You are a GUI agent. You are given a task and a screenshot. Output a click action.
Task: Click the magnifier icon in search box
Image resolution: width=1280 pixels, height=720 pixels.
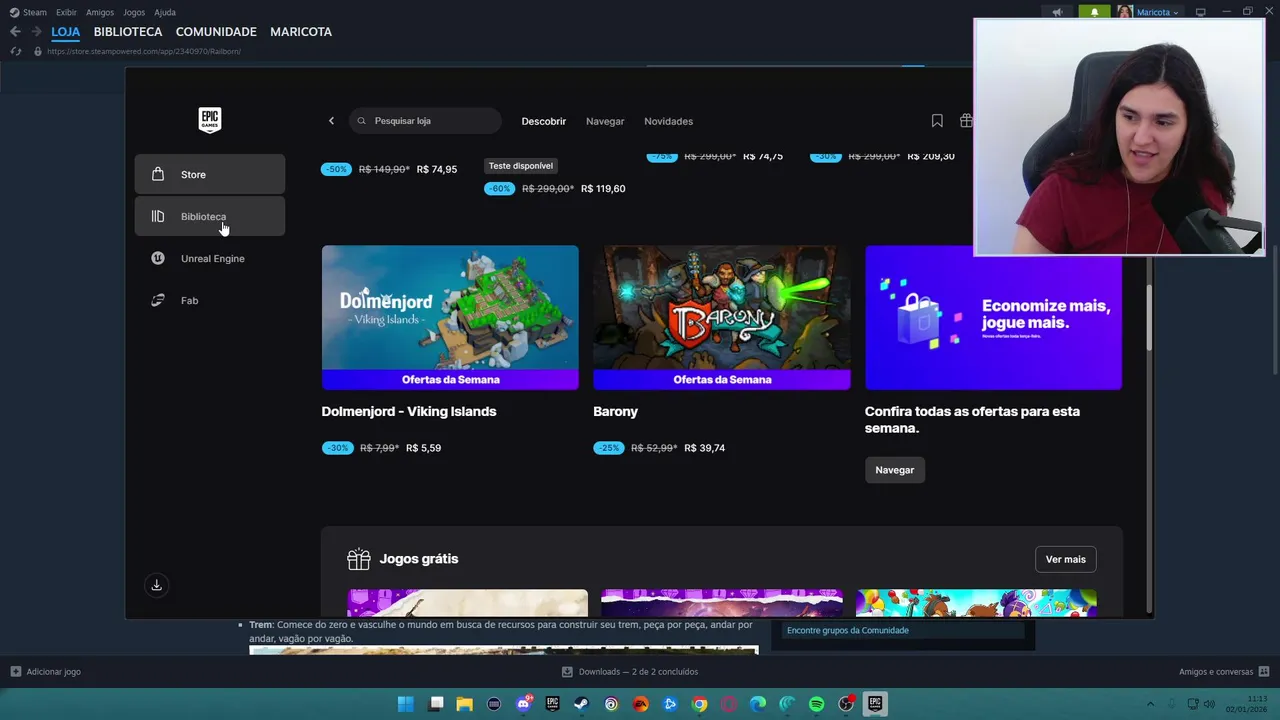pyautogui.click(x=361, y=121)
